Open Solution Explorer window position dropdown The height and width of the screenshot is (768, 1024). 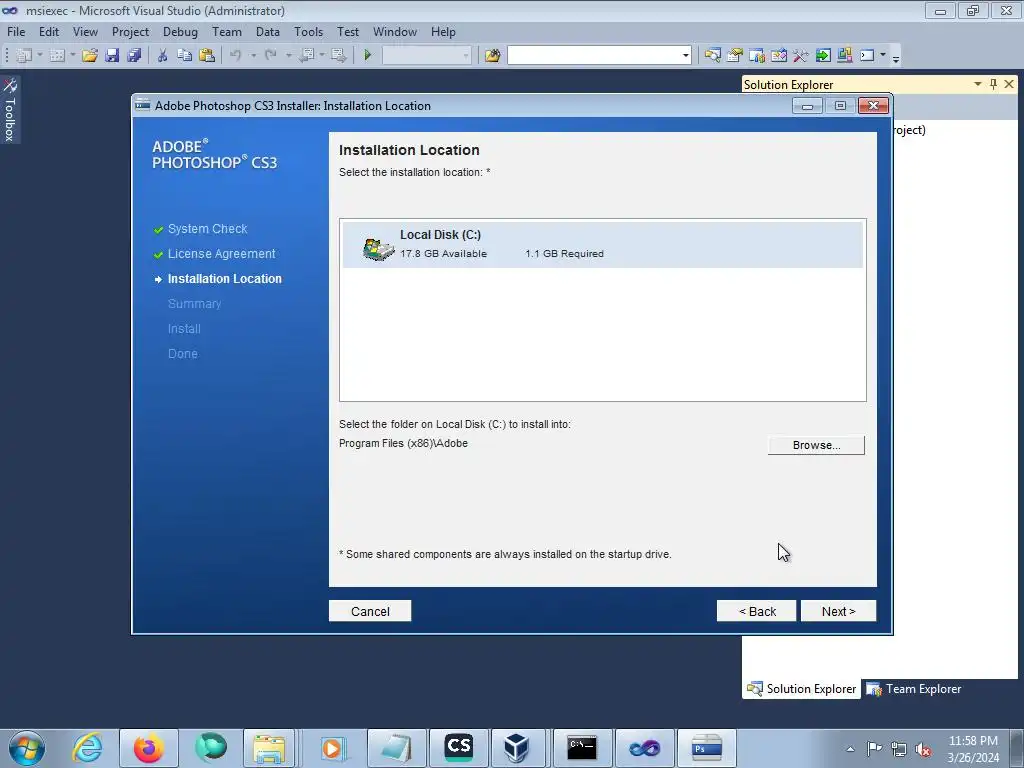point(978,84)
